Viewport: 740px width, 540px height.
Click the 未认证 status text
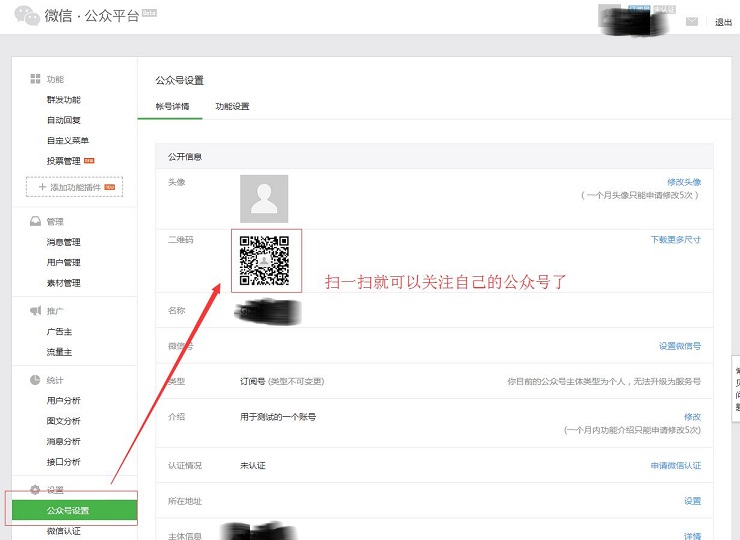252,466
